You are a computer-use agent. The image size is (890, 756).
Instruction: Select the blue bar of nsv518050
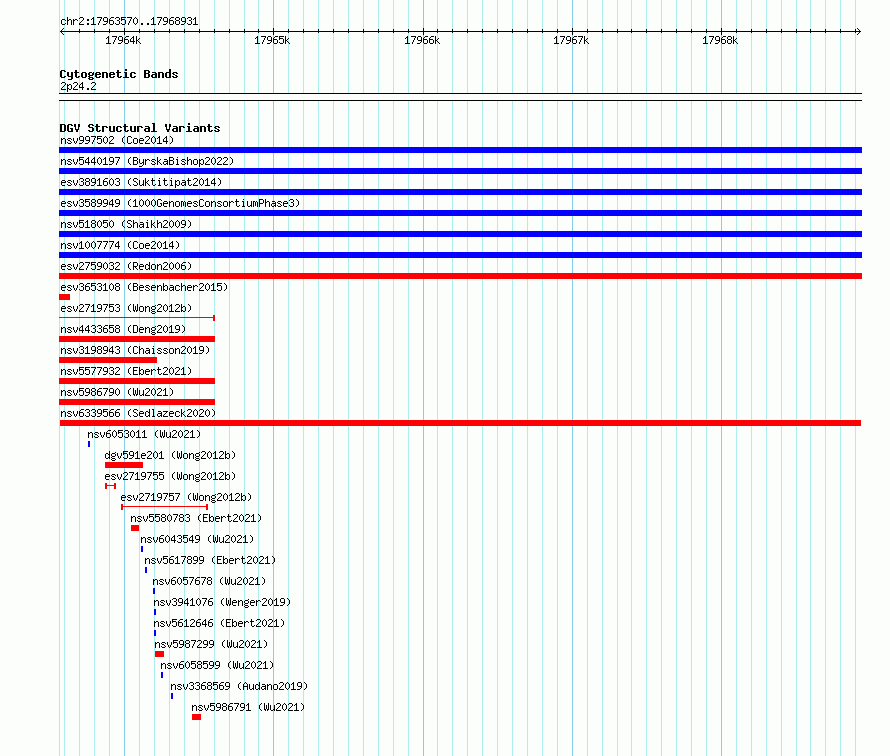[460, 234]
